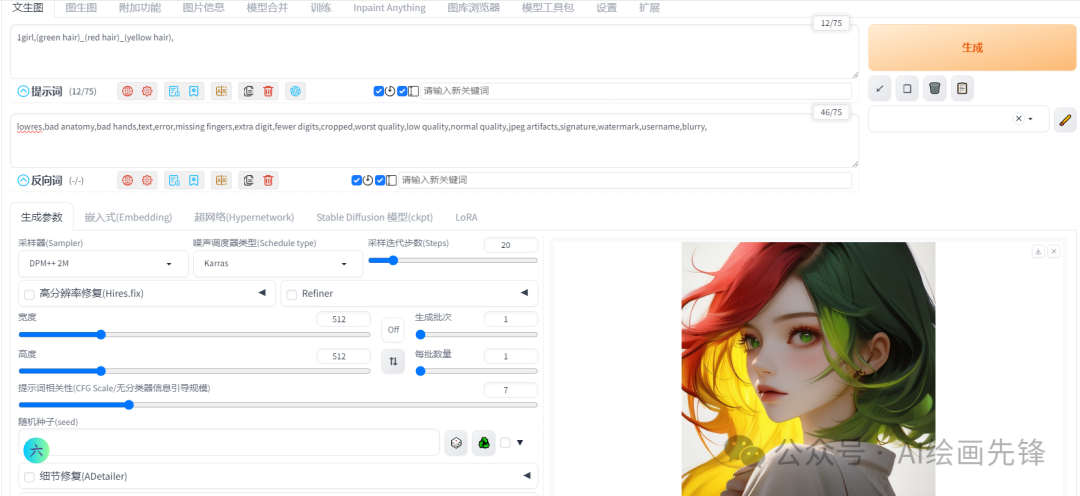Clear the styles selection with the X
1080x496 pixels.
[1018, 118]
